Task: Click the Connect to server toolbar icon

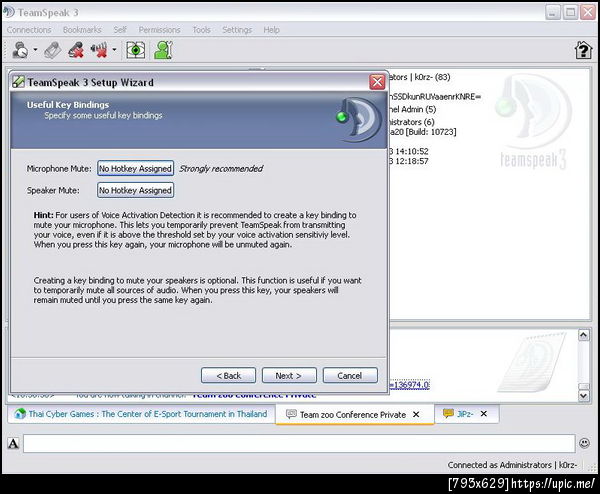Action: click(20, 50)
